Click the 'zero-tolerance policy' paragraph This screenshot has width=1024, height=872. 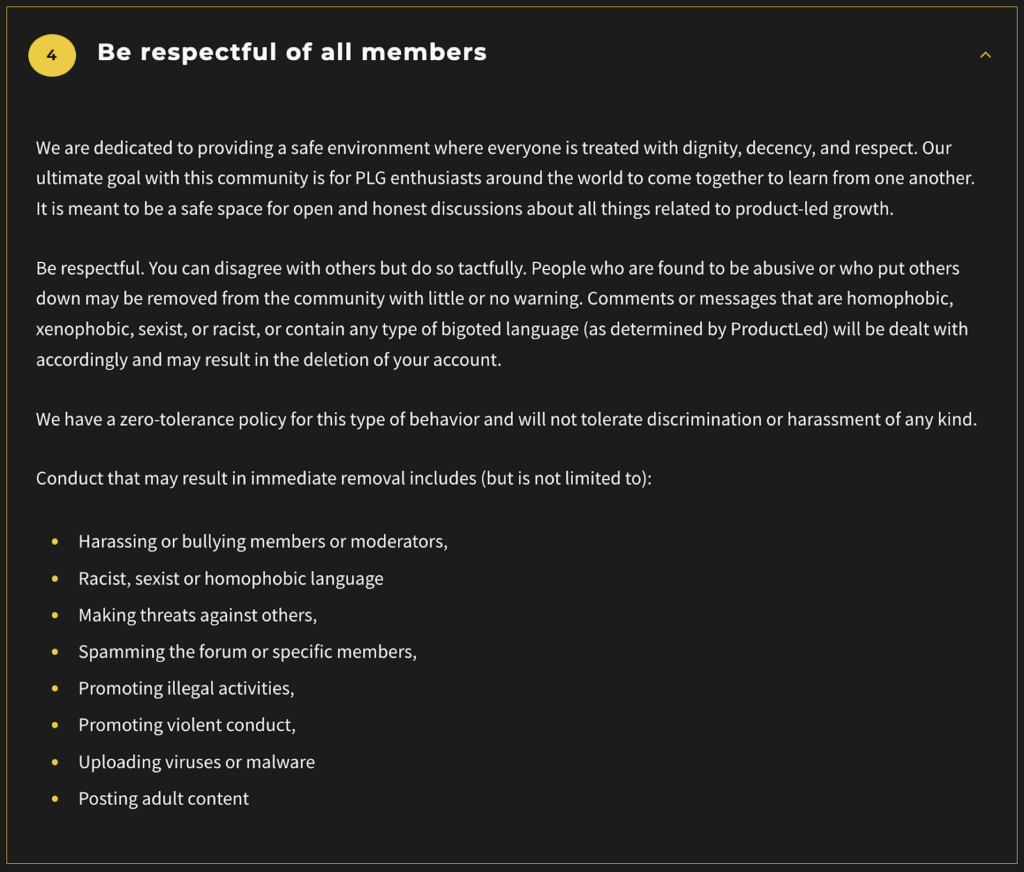[x=506, y=419]
